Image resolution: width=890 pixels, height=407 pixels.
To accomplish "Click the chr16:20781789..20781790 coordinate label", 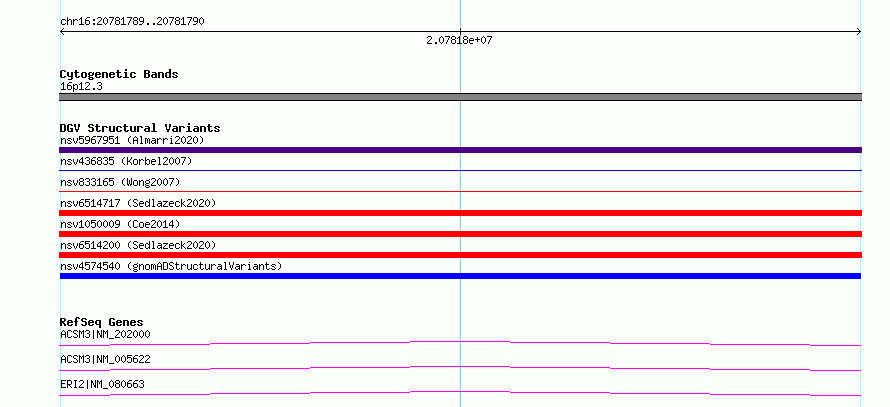I will click(x=132, y=22).
